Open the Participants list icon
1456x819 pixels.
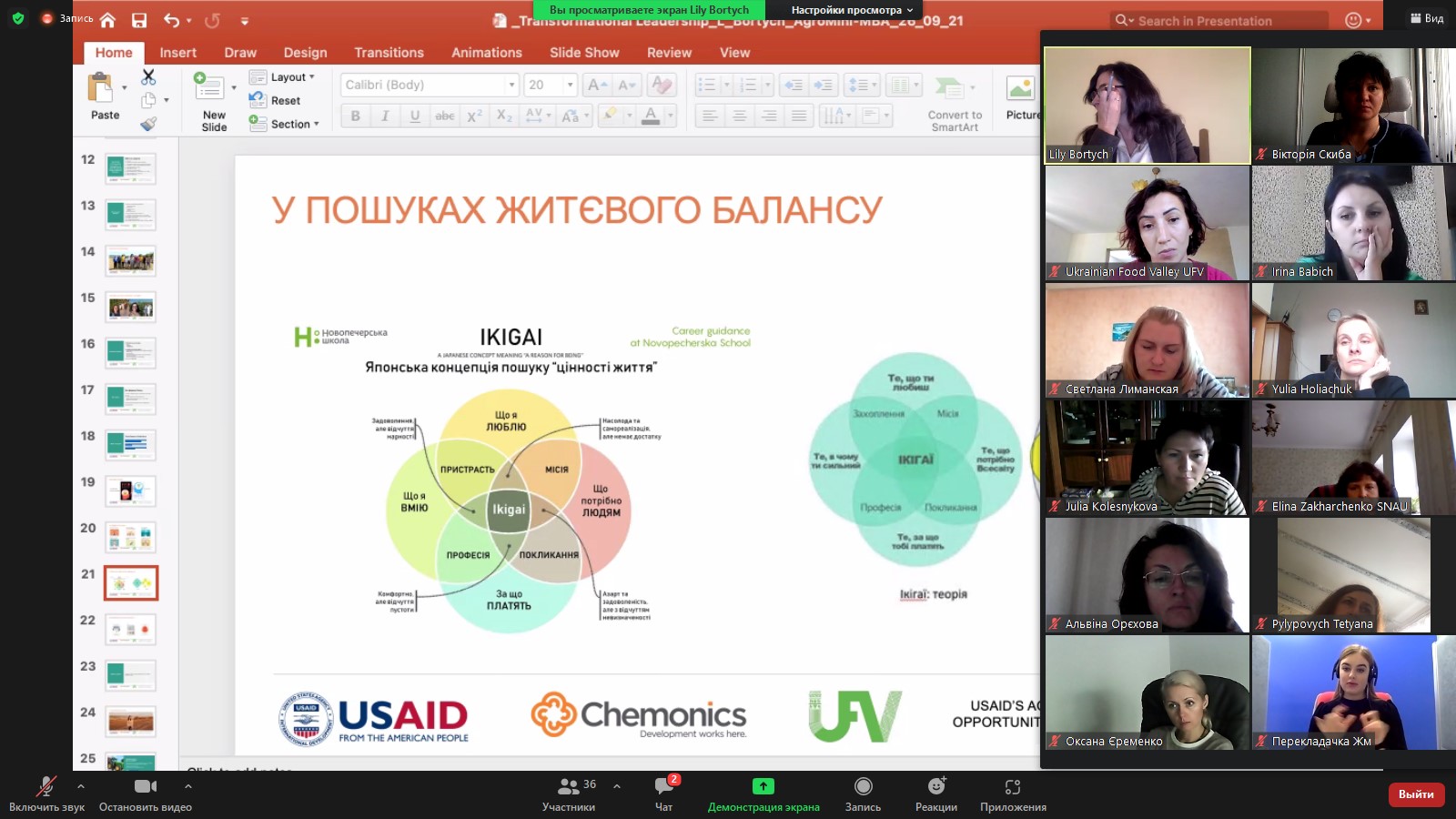[569, 786]
